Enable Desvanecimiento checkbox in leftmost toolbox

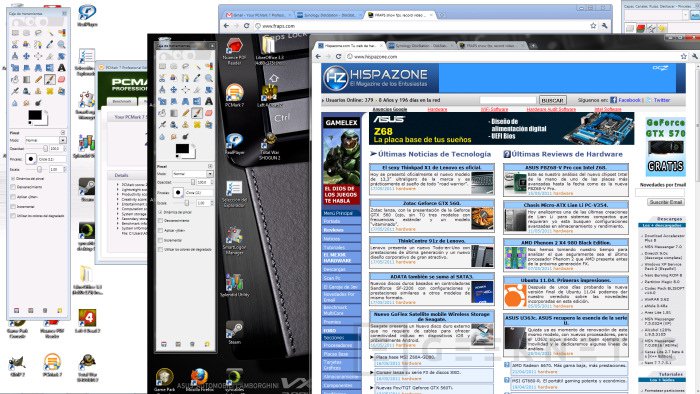pos(13,187)
